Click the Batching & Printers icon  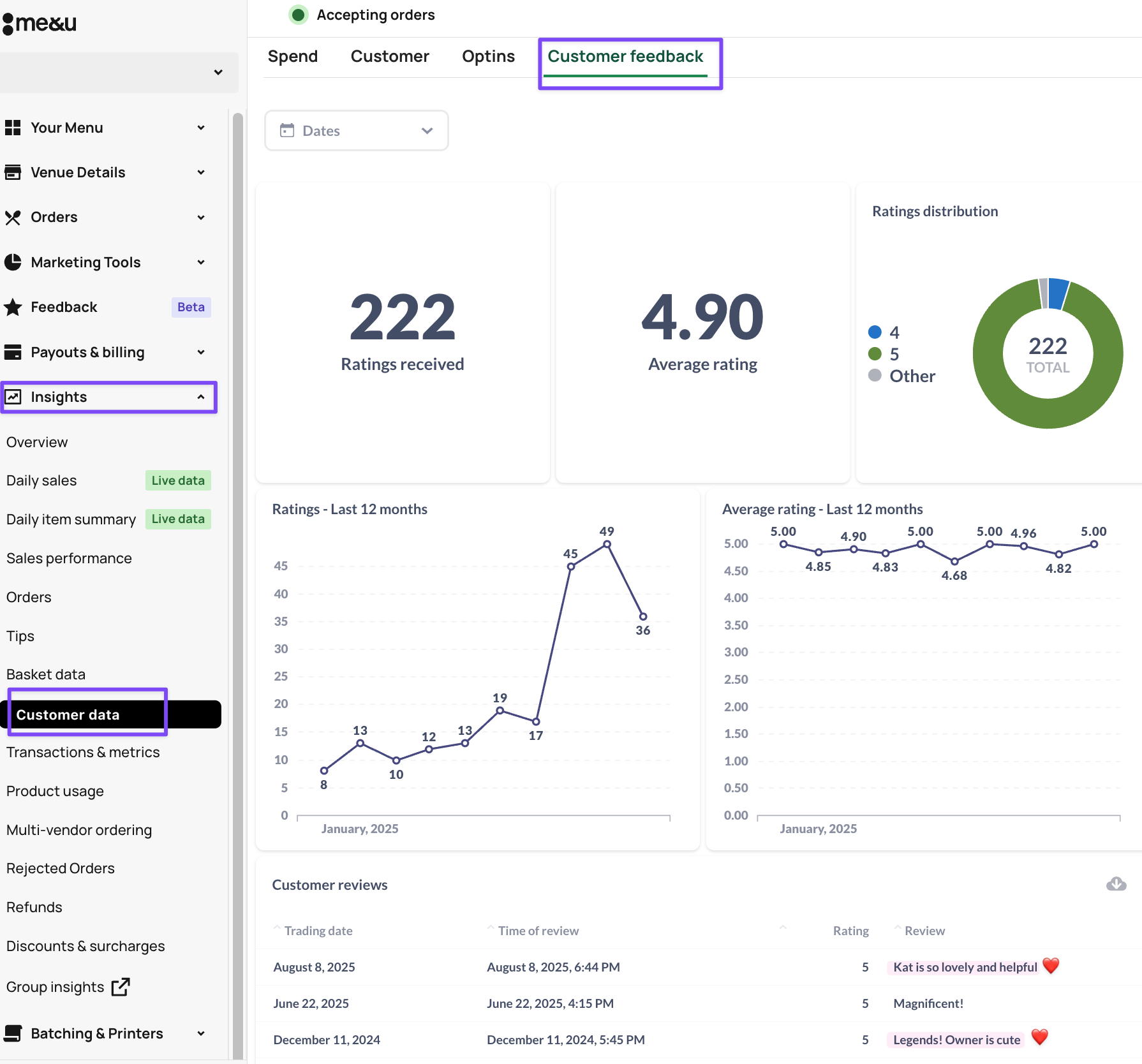tap(13, 1033)
